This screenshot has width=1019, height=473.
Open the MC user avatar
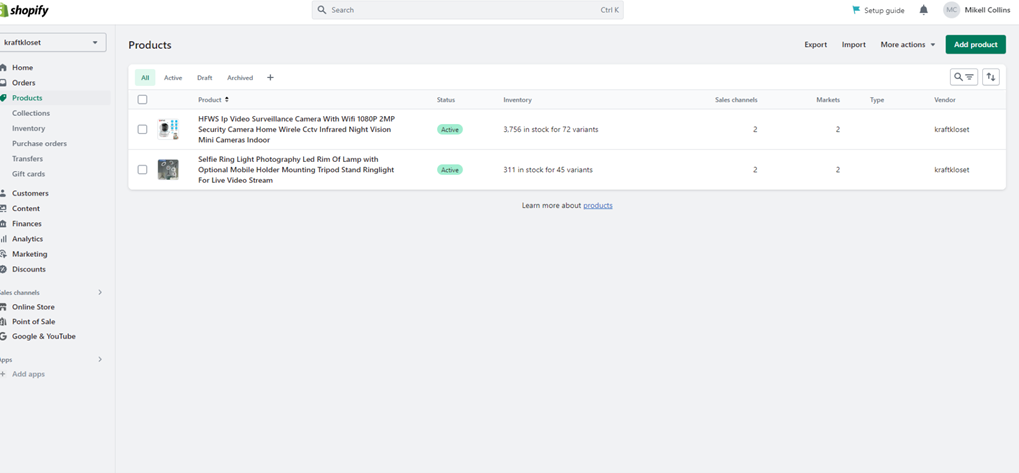click(951, 10)
